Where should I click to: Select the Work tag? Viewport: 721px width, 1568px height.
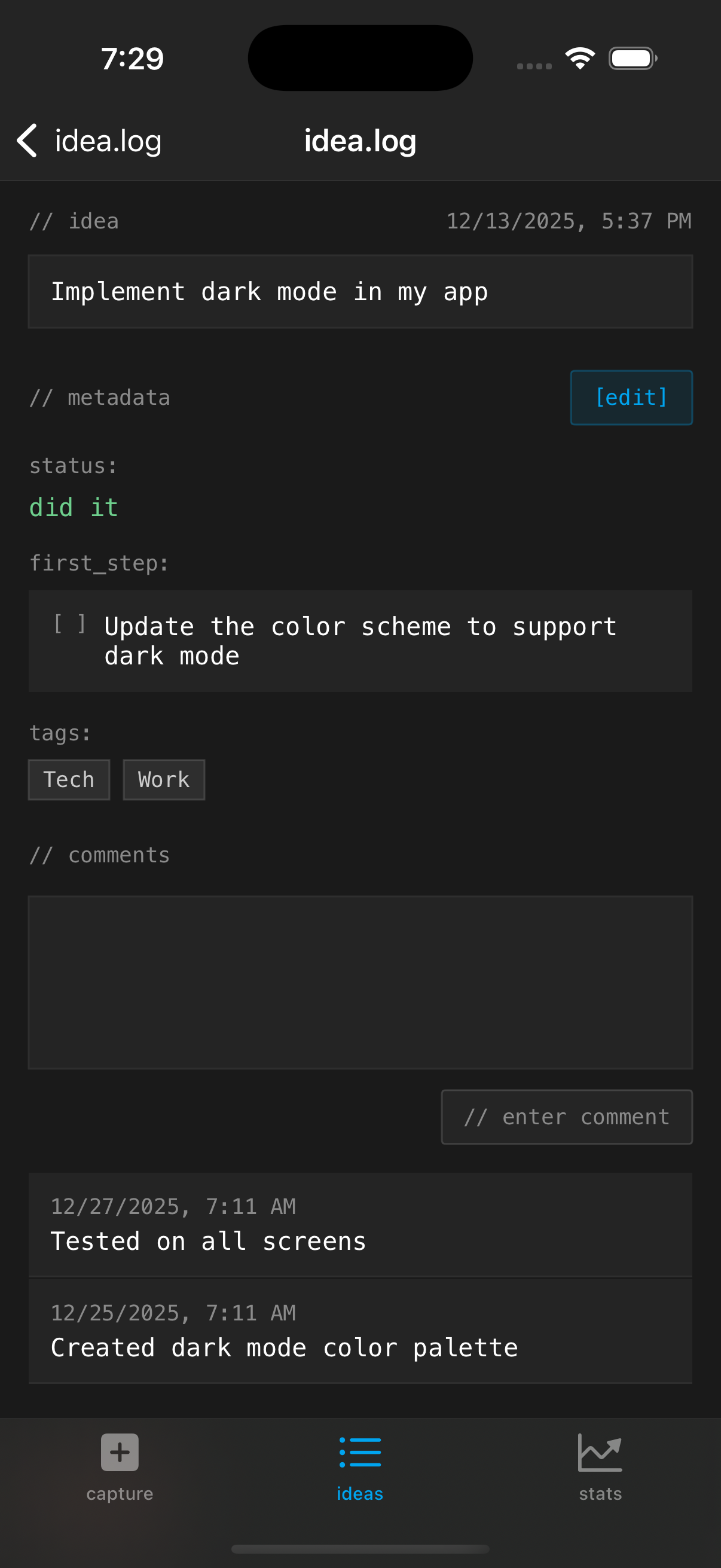pos(164,780)
